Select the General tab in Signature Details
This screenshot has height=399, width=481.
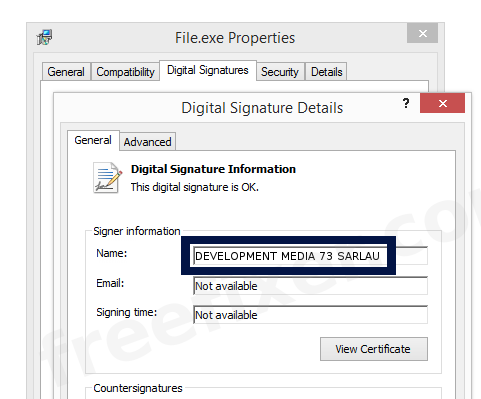click(93, 140)
